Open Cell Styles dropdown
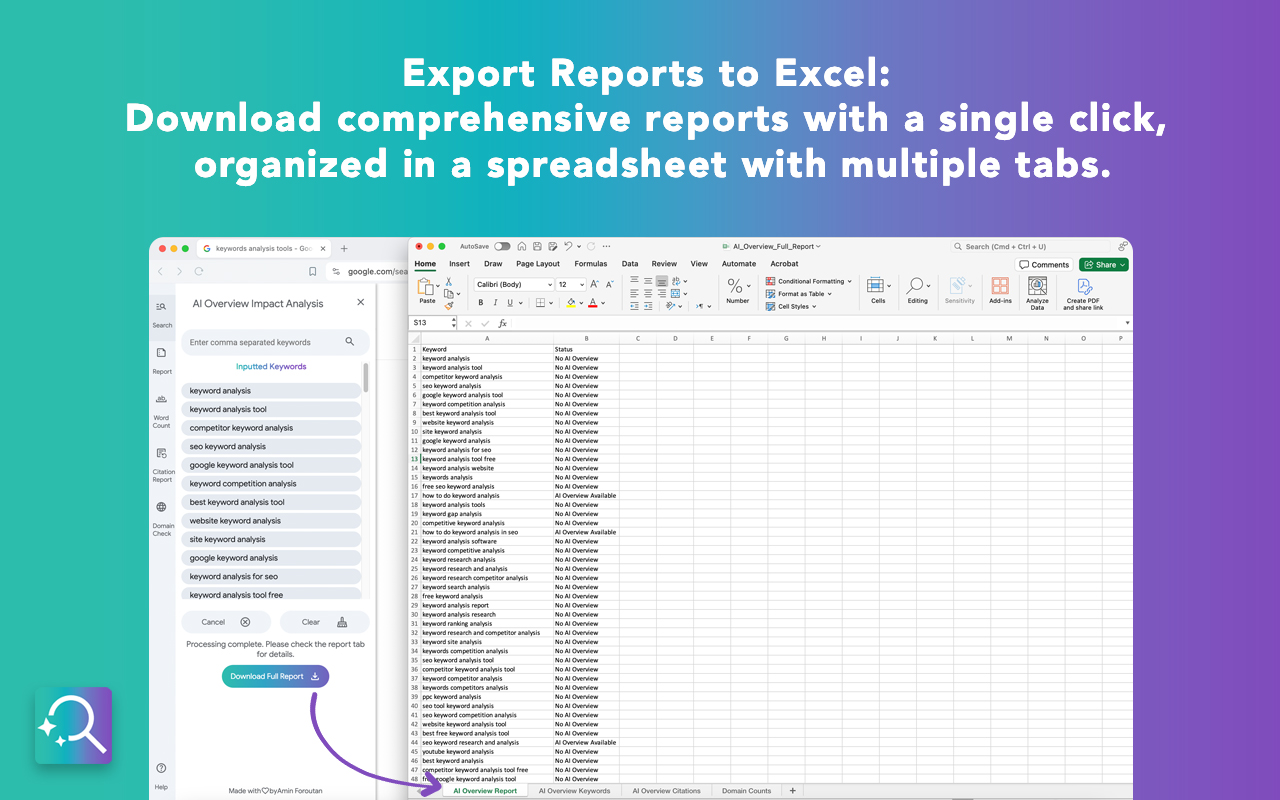Image resolution: width=1280 pixels, height=800 pixels. (x=791, y=306)
